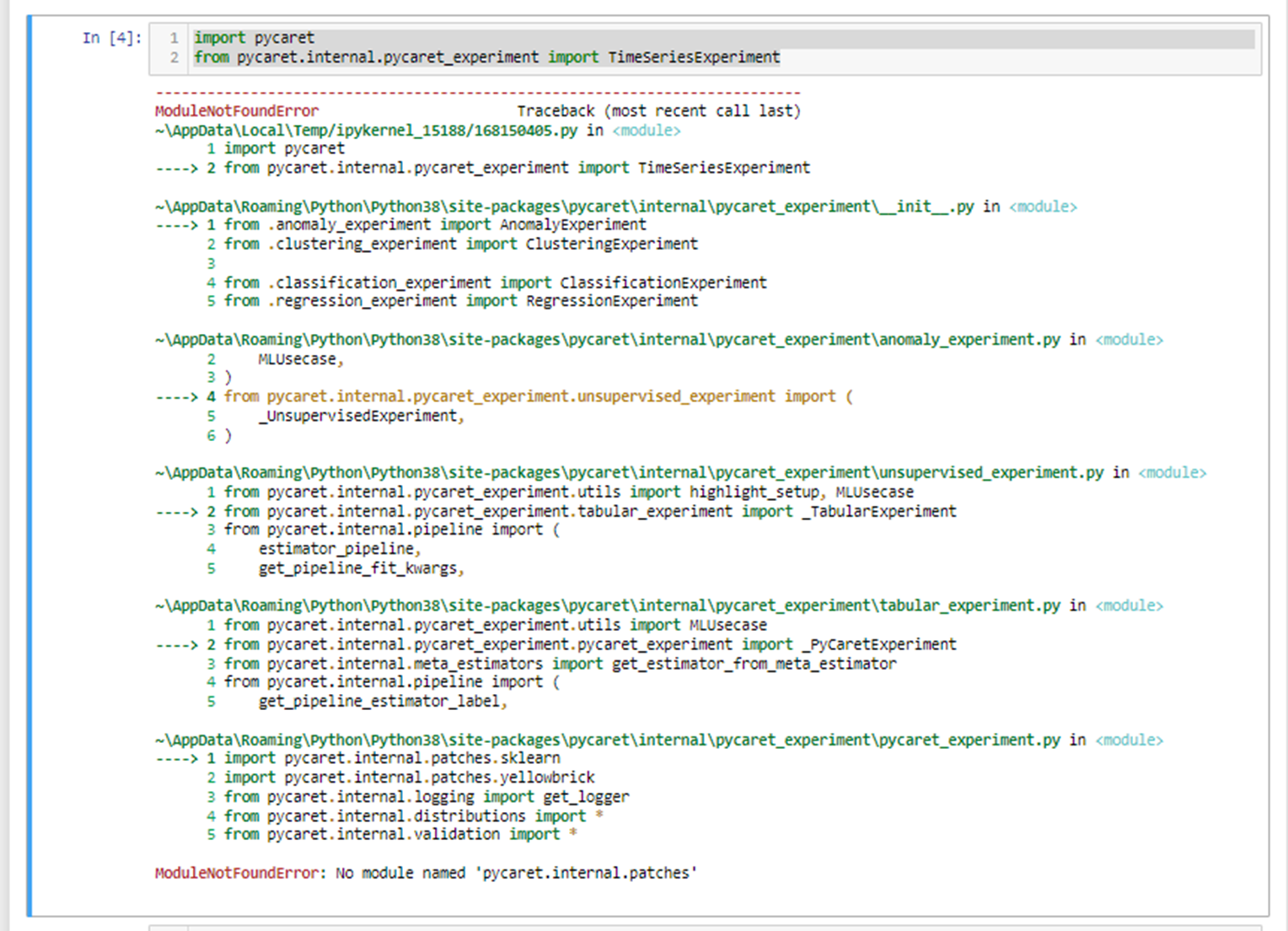Select the ipykernel temp file path
The image size is (1288, 931).
pyautogui.click(x=367, y=130)
